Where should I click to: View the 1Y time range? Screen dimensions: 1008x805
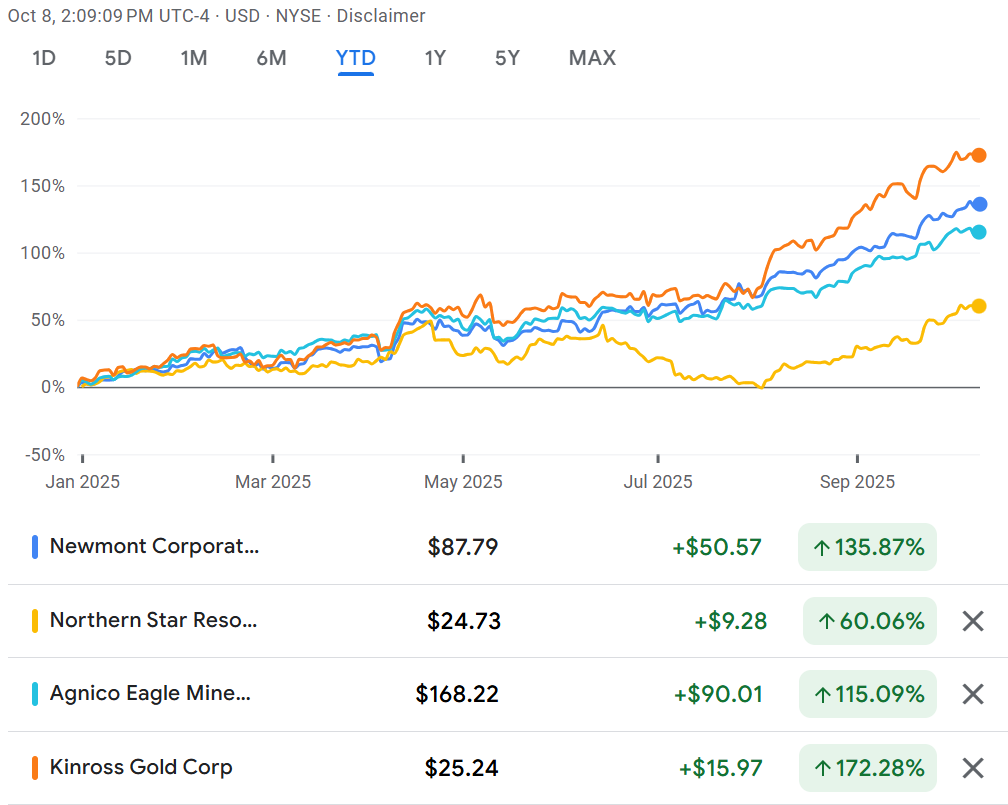[x=435, y=58]
